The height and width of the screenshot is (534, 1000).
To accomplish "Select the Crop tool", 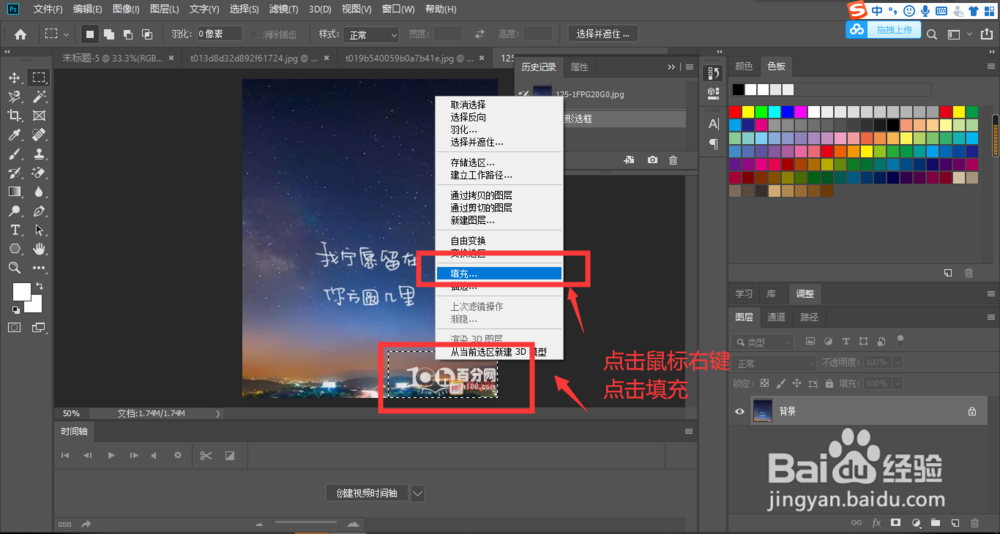I will [14, 115].
